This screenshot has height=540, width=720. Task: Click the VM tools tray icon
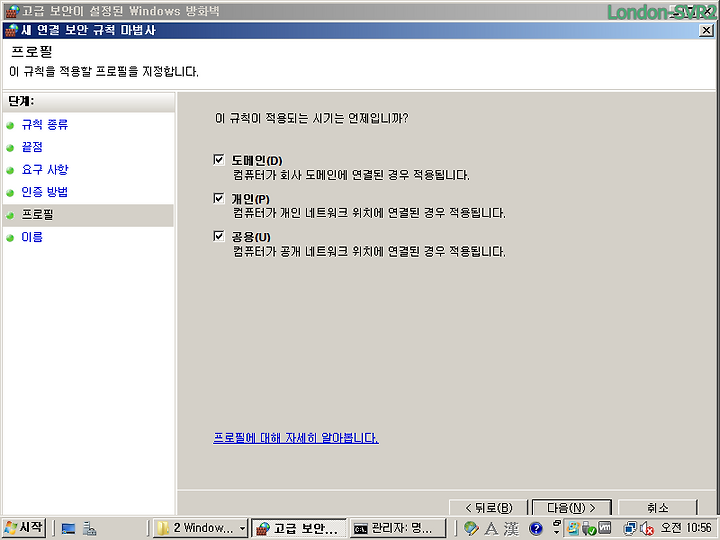604,528
